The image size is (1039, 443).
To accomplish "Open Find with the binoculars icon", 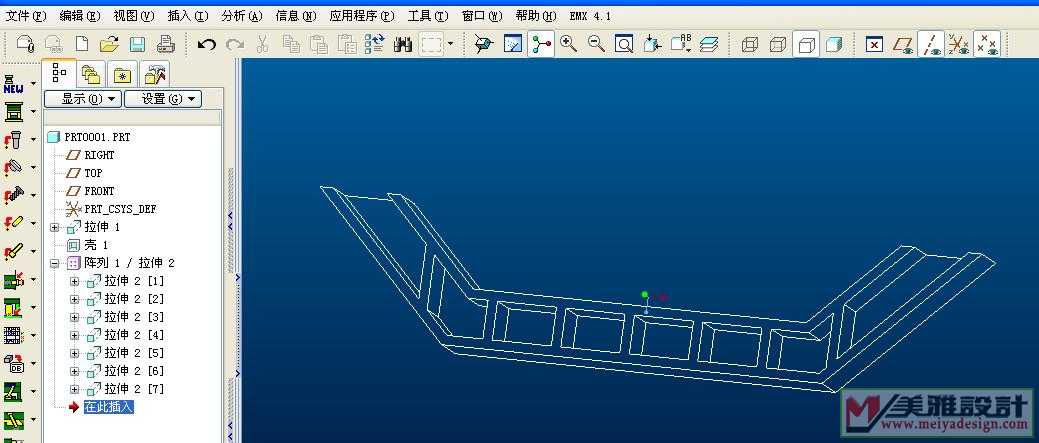I will [403, 44].
